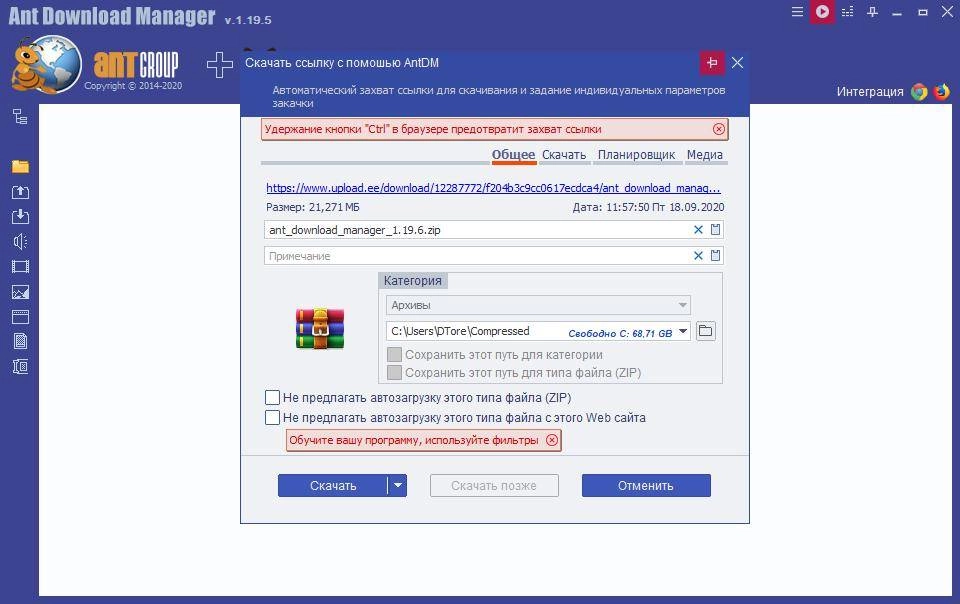The width and height of the screenshot is (960, 604).
Task: Open the list view icon in title bar
Action: point(847,12)
